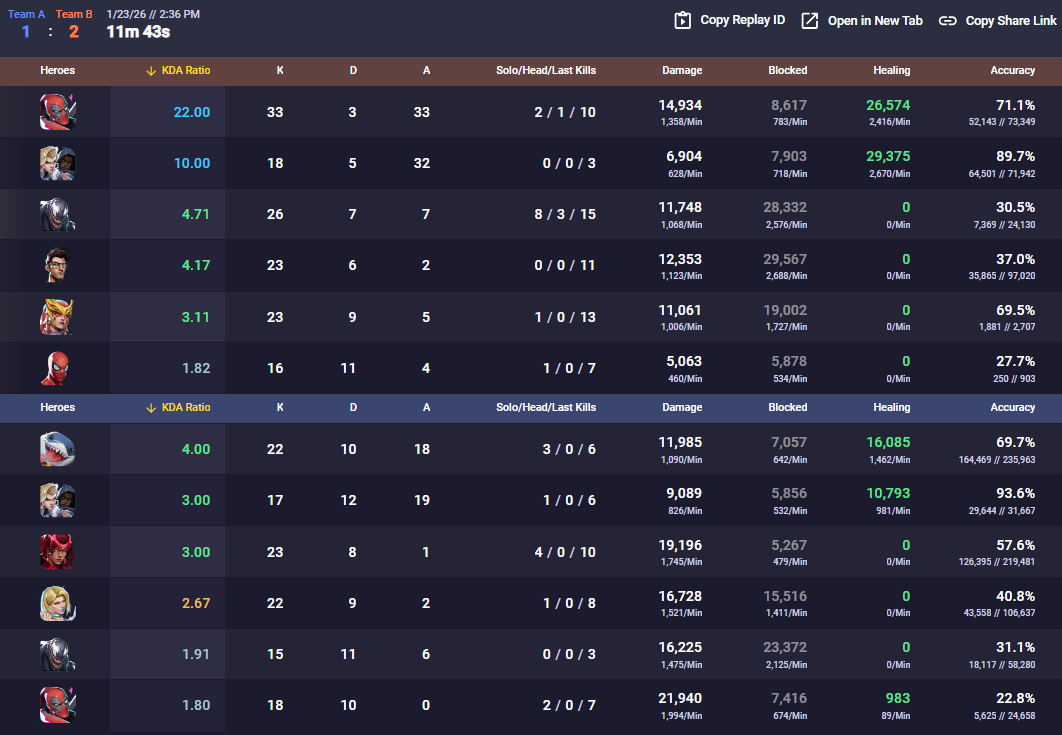Viewport: 1062px width, 735px height.
Task: Click the 26,574 healing value
Action: point(888,105)
